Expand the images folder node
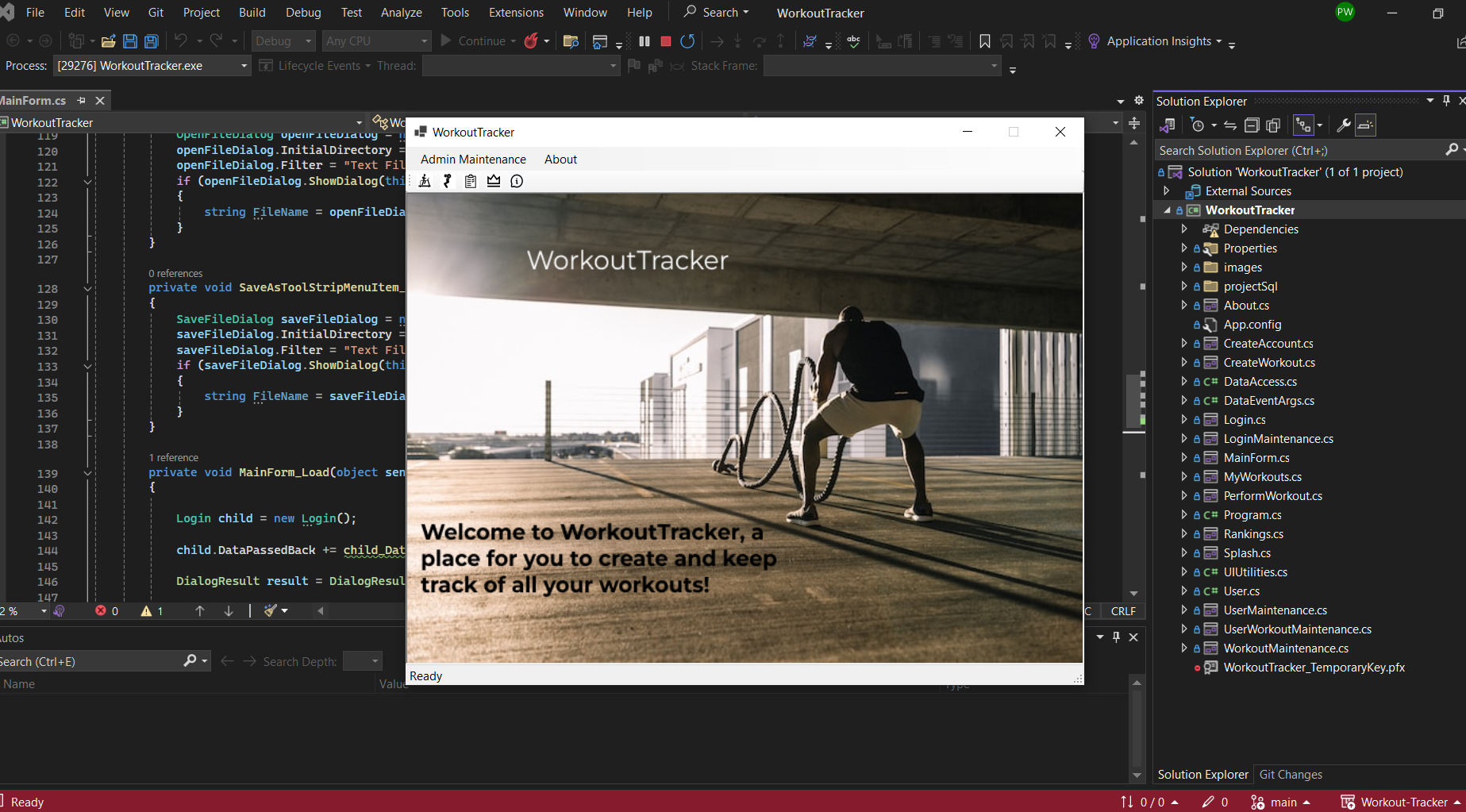This screenshot has height=812, width=1466. click(1183, 267)
